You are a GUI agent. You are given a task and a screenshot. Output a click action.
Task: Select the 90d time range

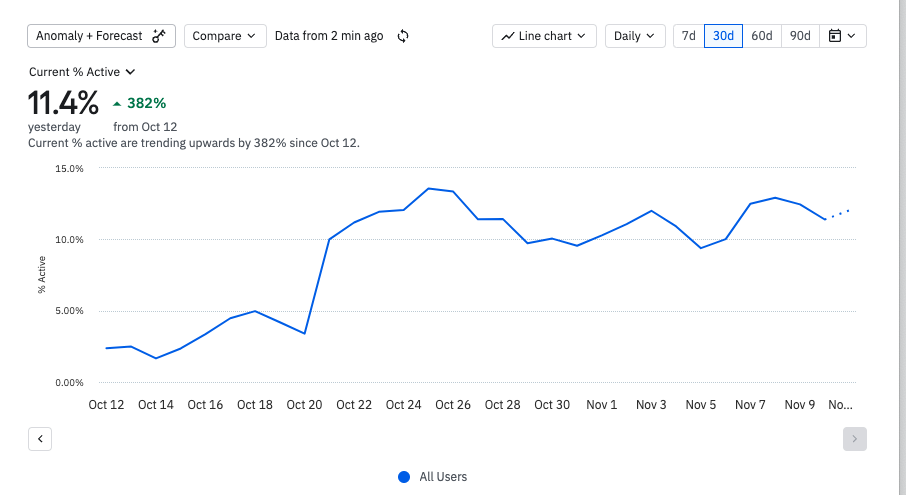(x=800, y=36)
